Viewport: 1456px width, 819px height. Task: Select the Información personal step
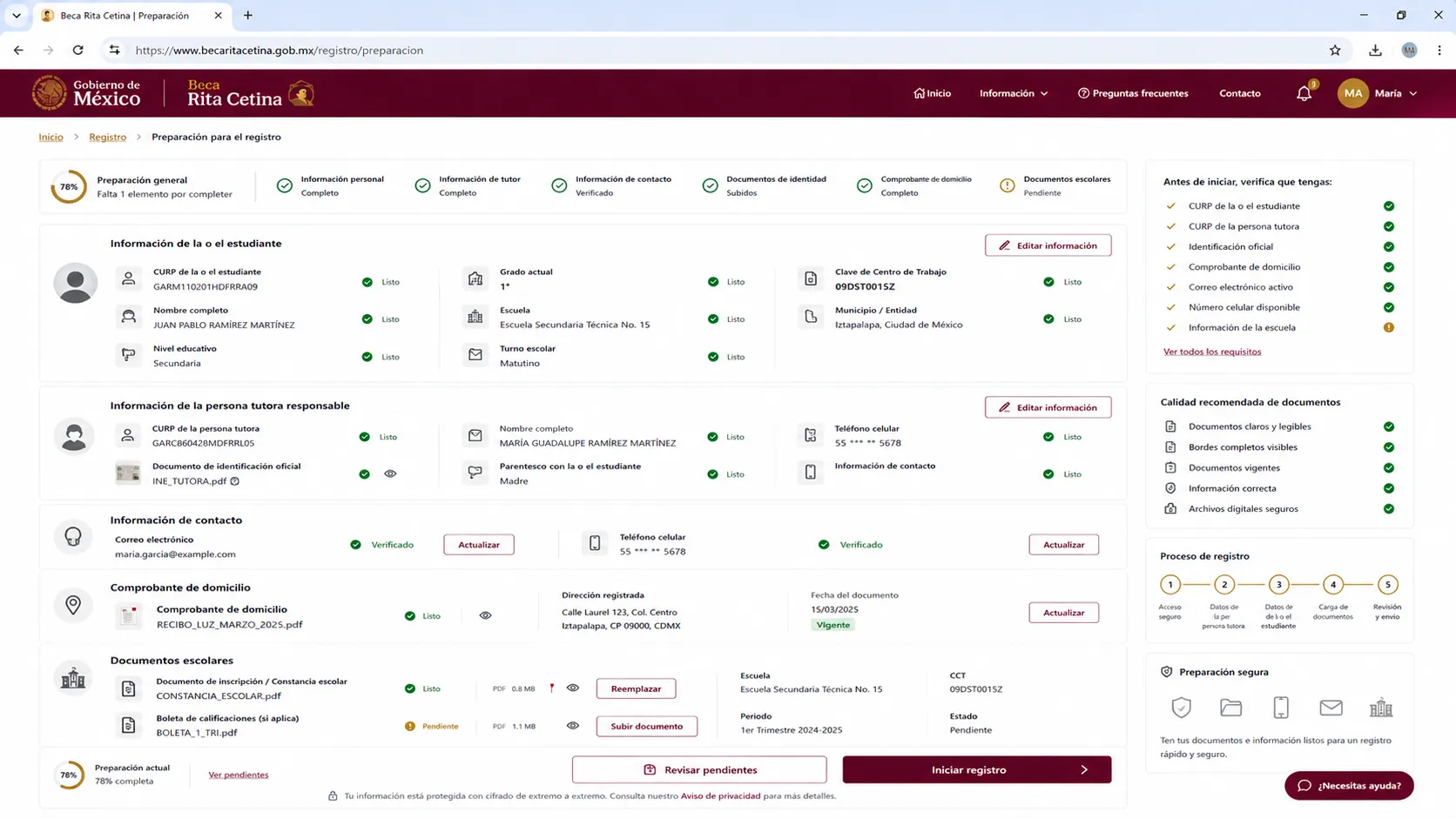click(x=330, y=185)
